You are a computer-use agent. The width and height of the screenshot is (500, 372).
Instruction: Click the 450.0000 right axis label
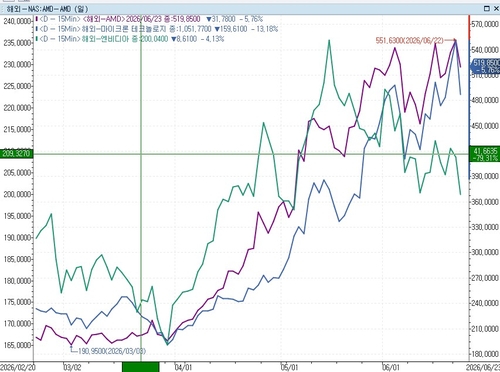click(x=485, y=126)
